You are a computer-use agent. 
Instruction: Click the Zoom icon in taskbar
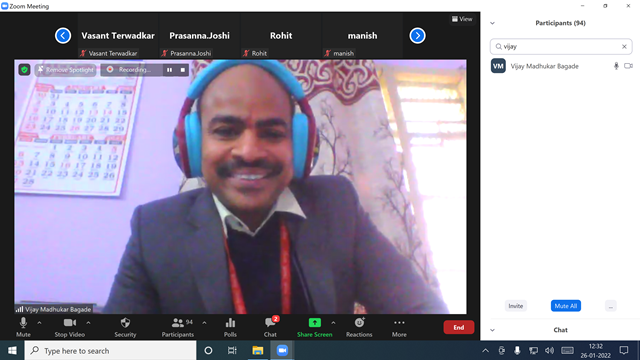(282, 351)
